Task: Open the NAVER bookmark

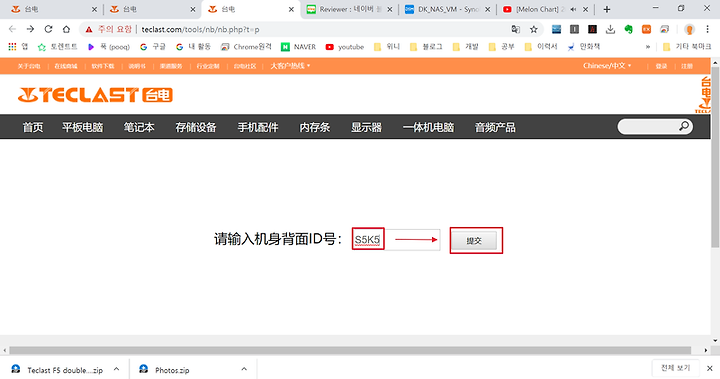Action: [x=298, y=47]
